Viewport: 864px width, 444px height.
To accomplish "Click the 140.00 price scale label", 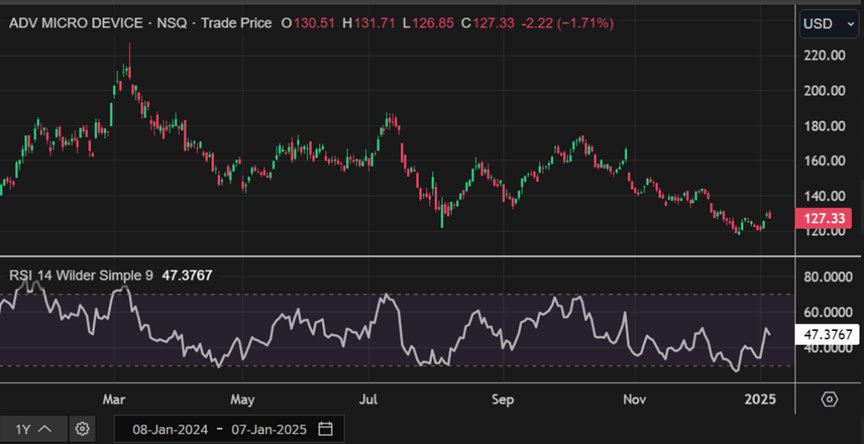I will (x=825, y=196).
